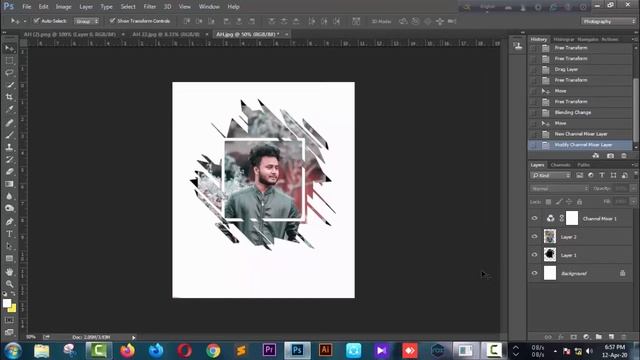Screen dimensions: 640x360
Task: Open the Filter menu
Action: click(149, 7)
